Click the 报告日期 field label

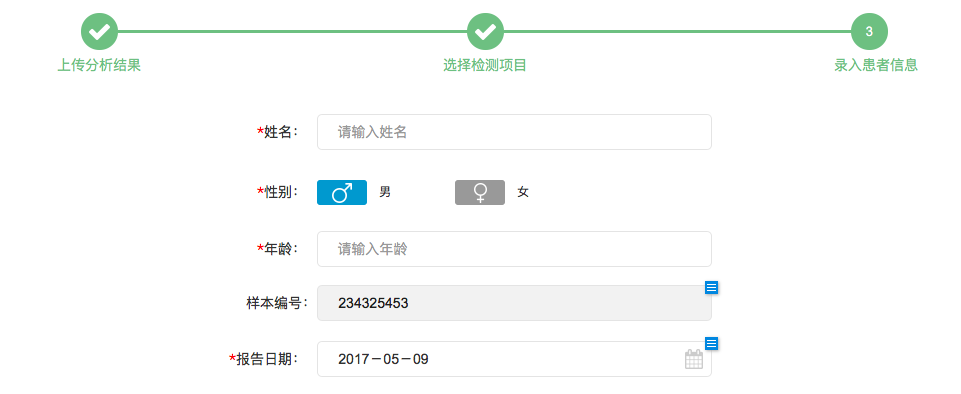click(x=267, y=359)
